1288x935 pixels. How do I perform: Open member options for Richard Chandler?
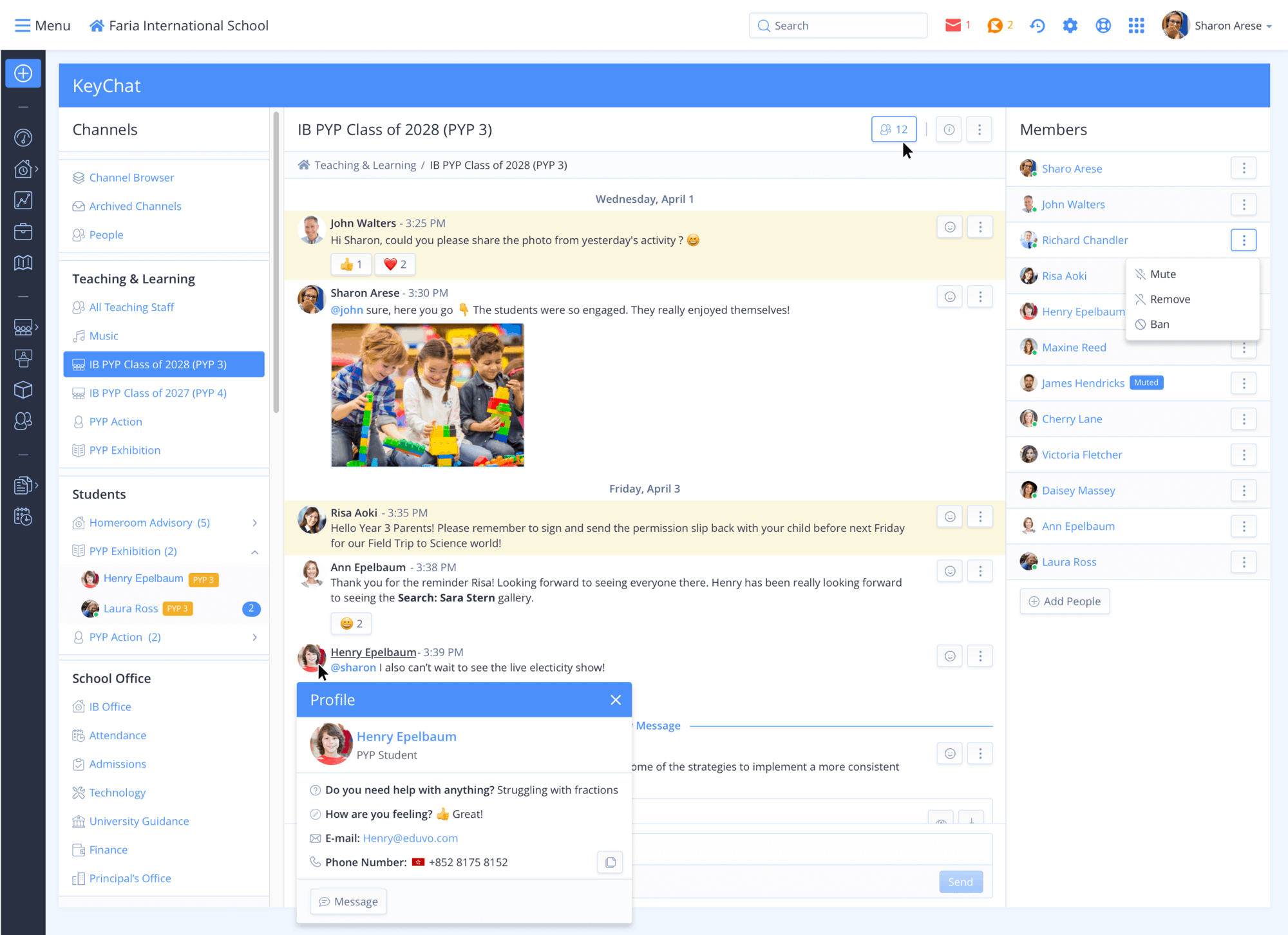[x=1244, y=240]
